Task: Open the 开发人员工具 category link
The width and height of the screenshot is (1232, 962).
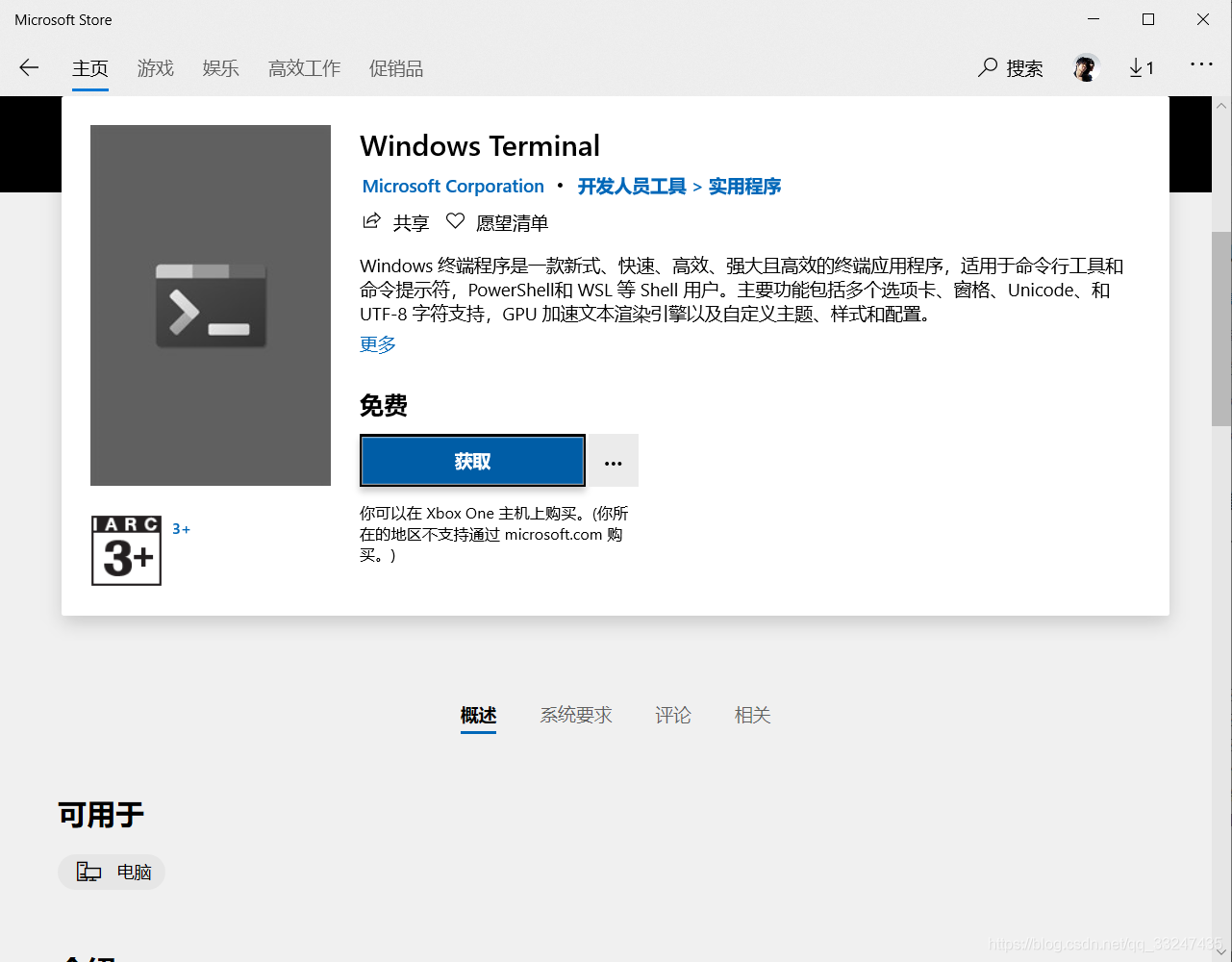Action: coord(632,187)
